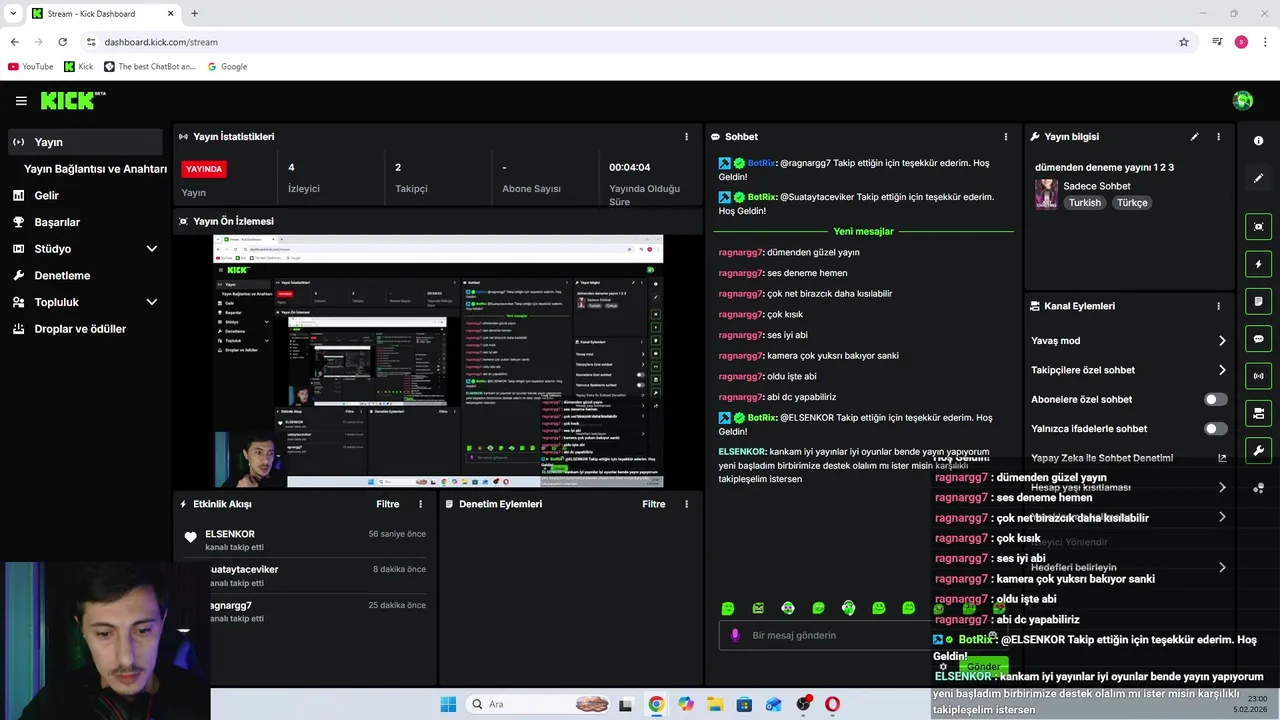
Task: Select Yayın in the left sidebar
Action: point(85,142)
